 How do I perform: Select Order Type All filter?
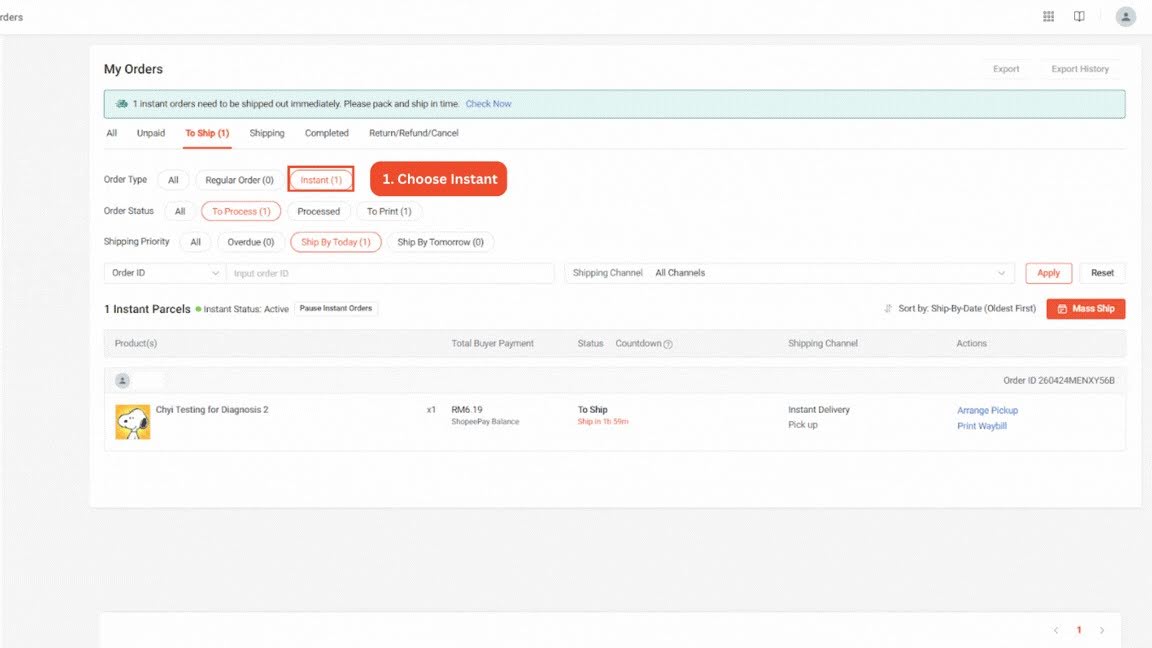173,180
